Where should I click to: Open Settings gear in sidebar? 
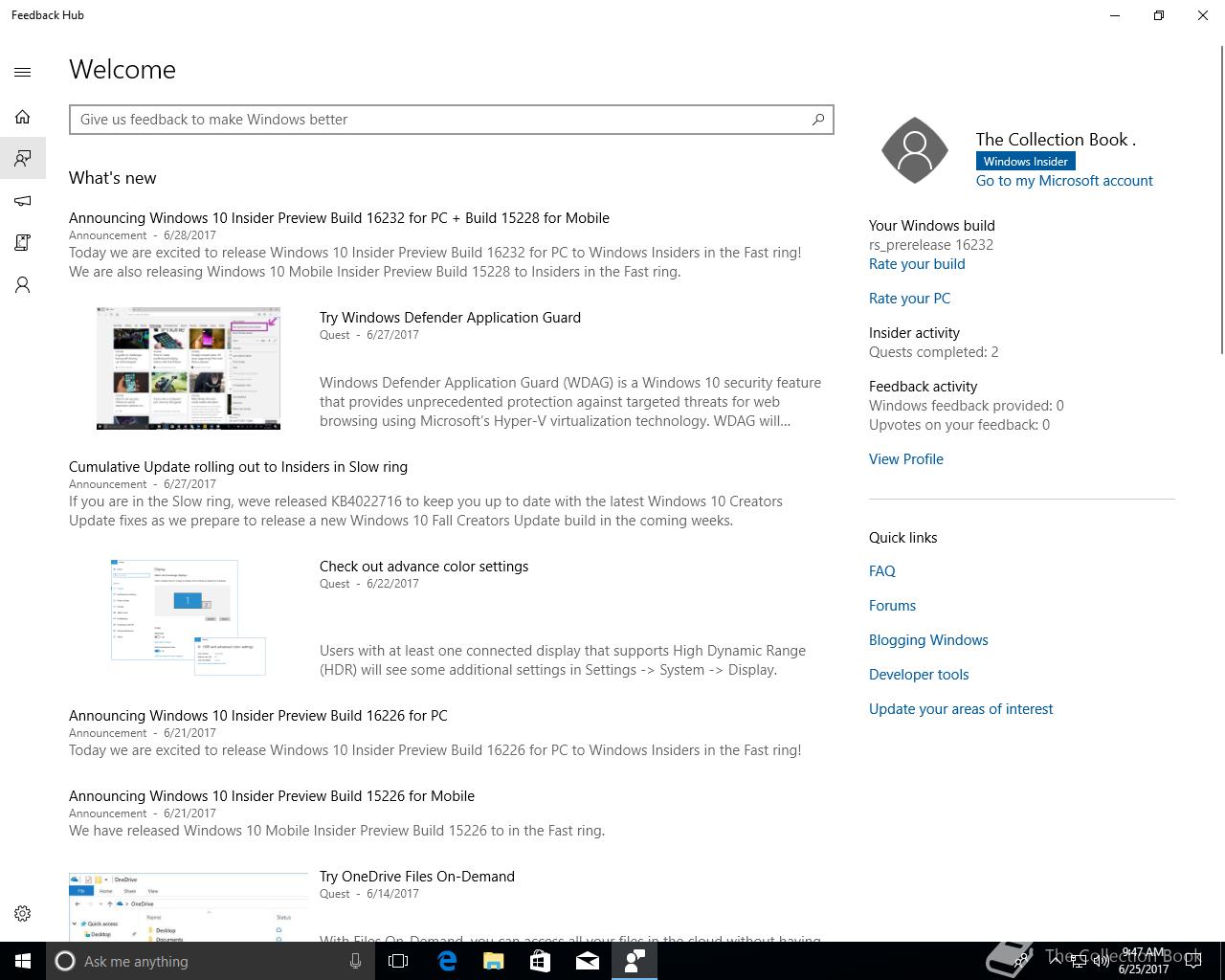[x=23, y=914]
